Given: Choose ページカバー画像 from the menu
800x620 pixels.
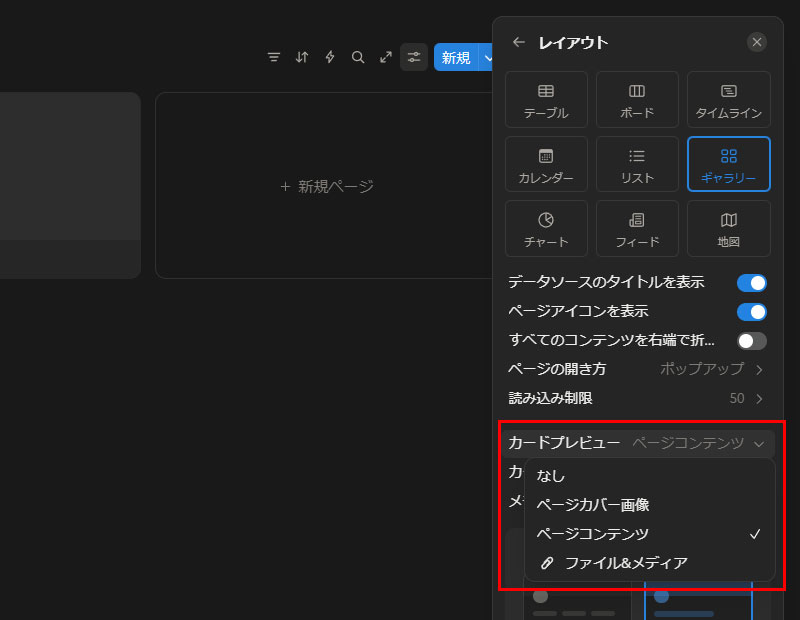Looking at the screenshot, I should [593, 505].
